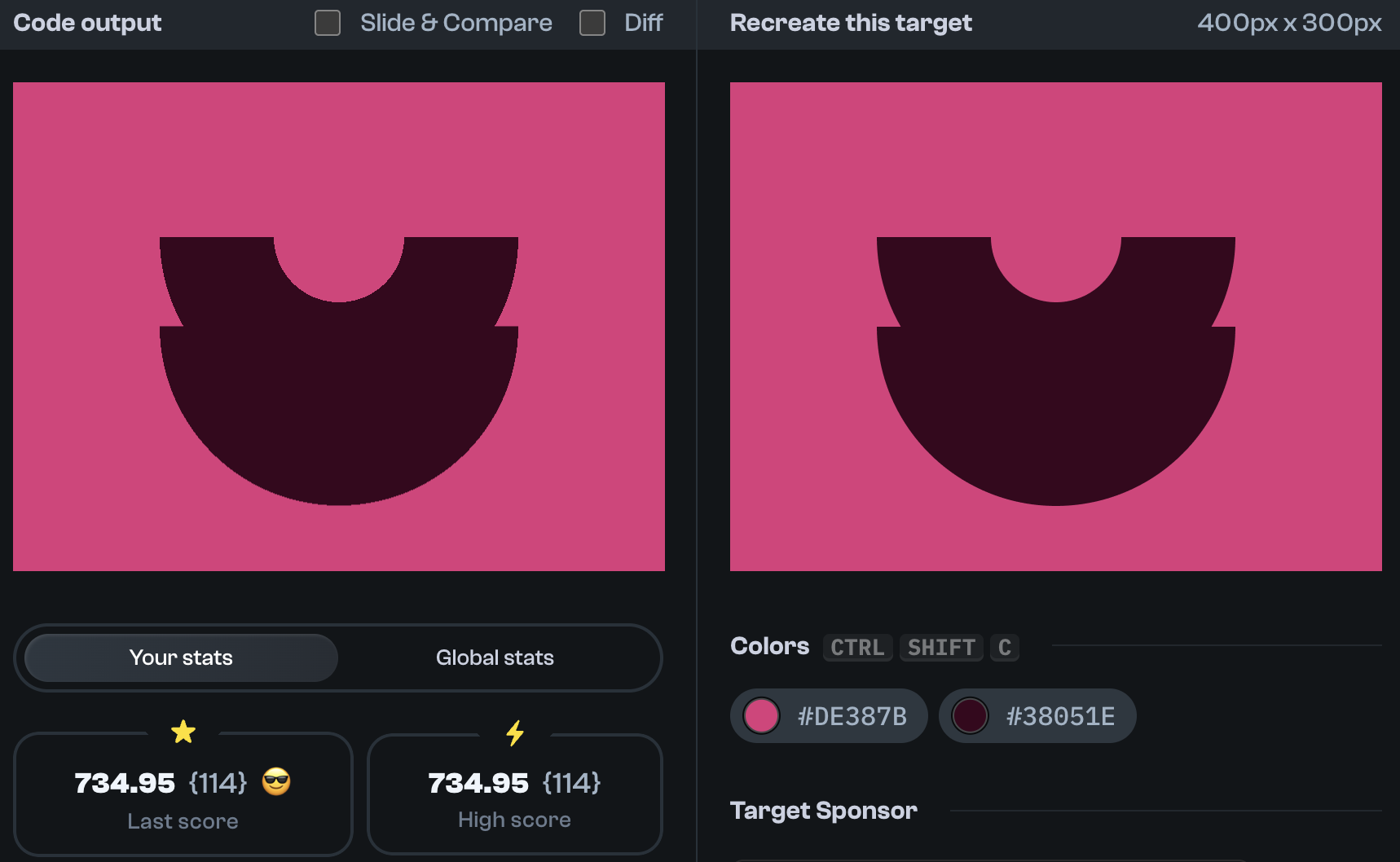Click the Target Sponsor heading

click(824, 811)
